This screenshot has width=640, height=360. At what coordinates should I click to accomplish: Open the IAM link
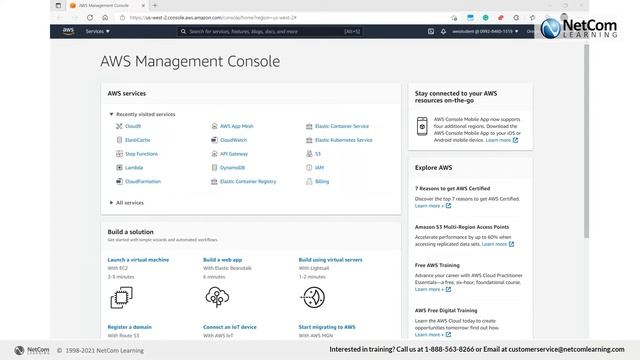[319, 167]
